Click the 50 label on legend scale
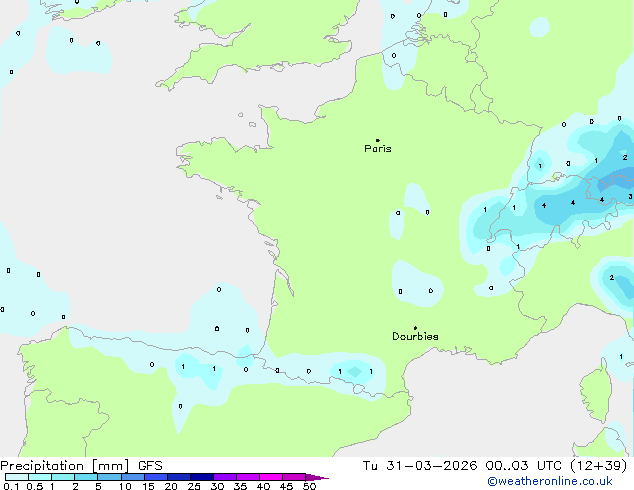 [309, 486]
